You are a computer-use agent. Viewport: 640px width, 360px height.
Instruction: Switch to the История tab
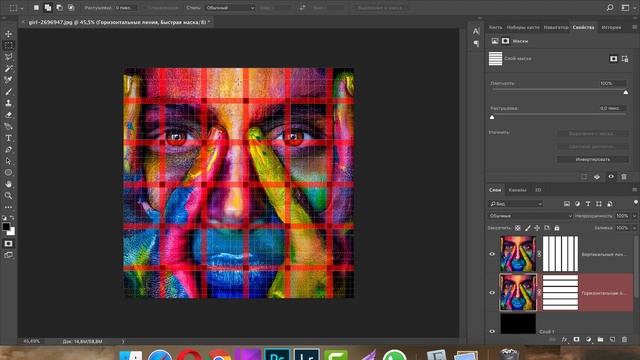pyautogui.click(x=611, y=27)
